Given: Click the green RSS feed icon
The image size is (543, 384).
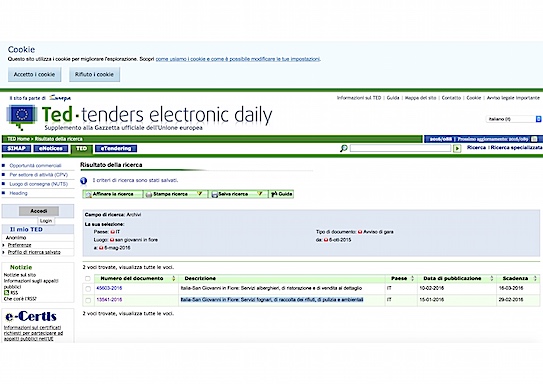Looking at the screenshot, I should (6, 293).
